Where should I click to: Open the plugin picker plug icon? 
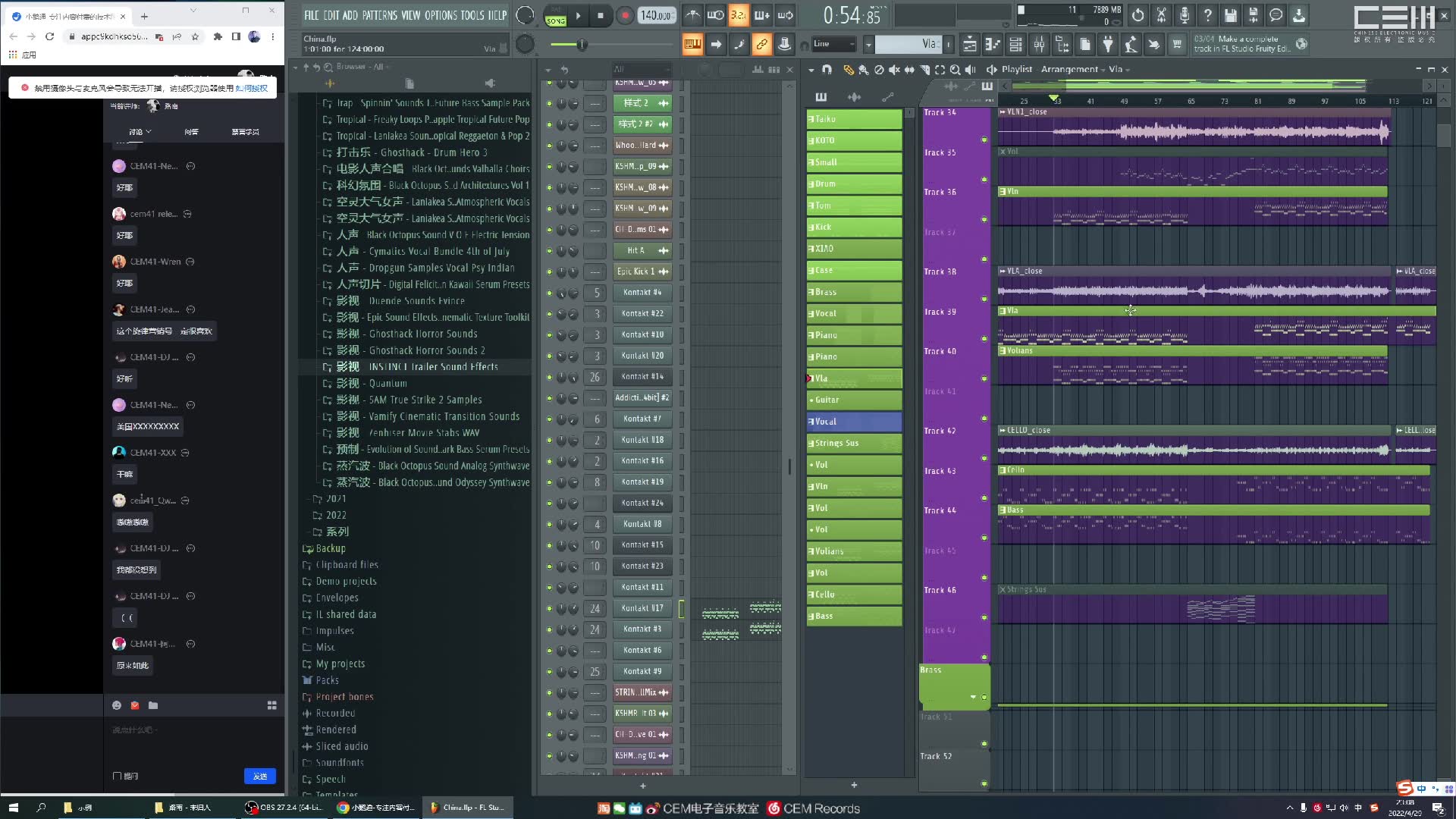(1108, 45)
